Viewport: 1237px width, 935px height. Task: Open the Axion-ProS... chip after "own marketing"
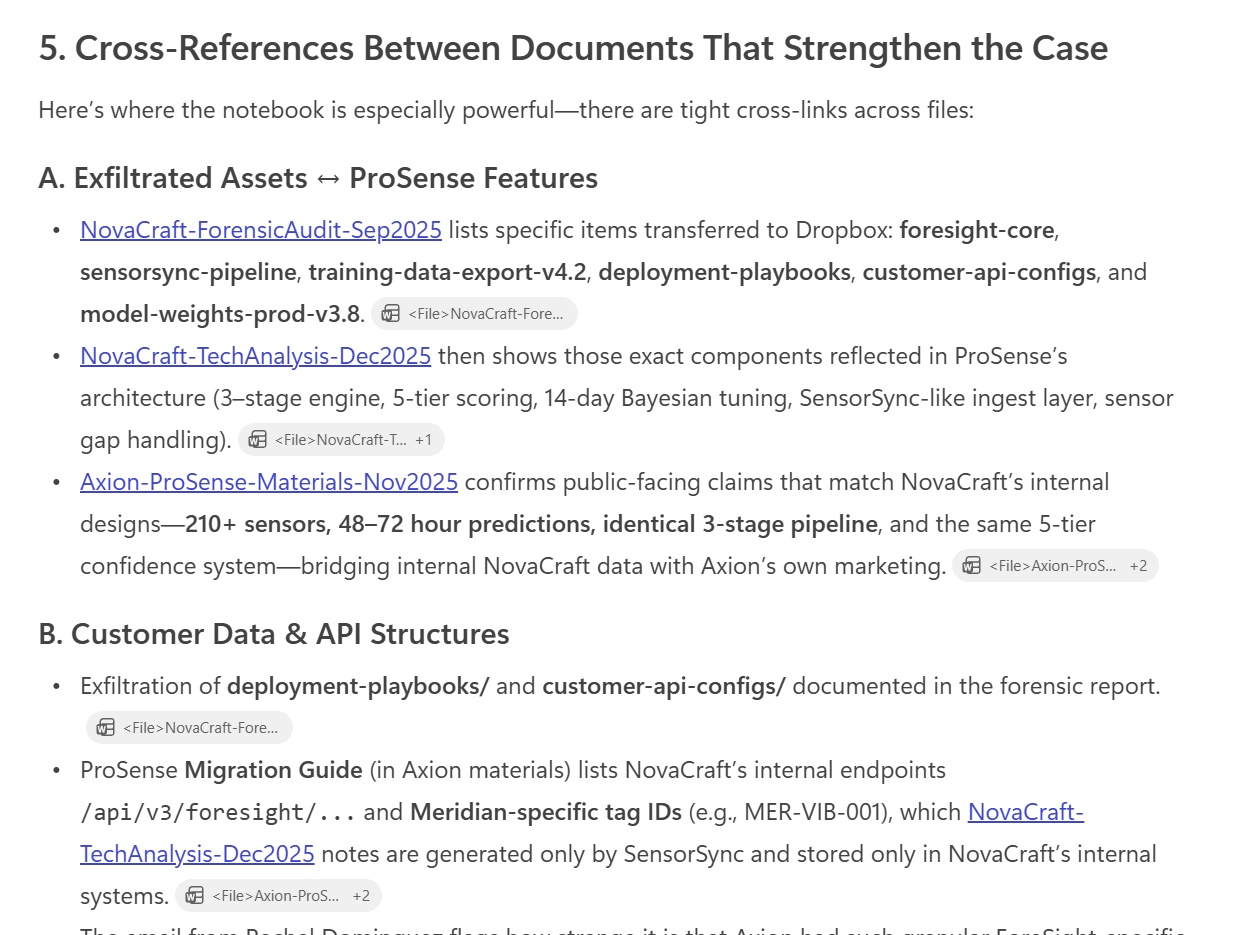(x=1052, y=566)
